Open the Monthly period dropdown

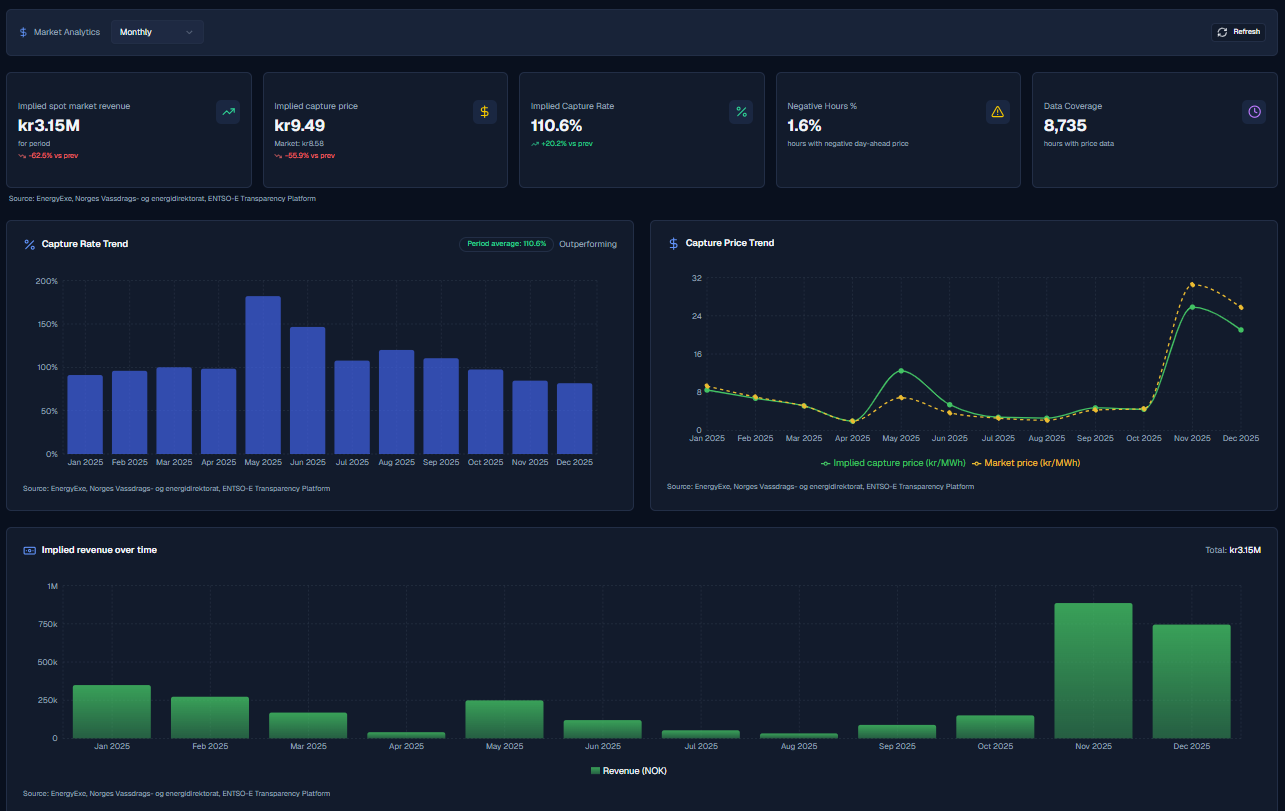[157, 32]
